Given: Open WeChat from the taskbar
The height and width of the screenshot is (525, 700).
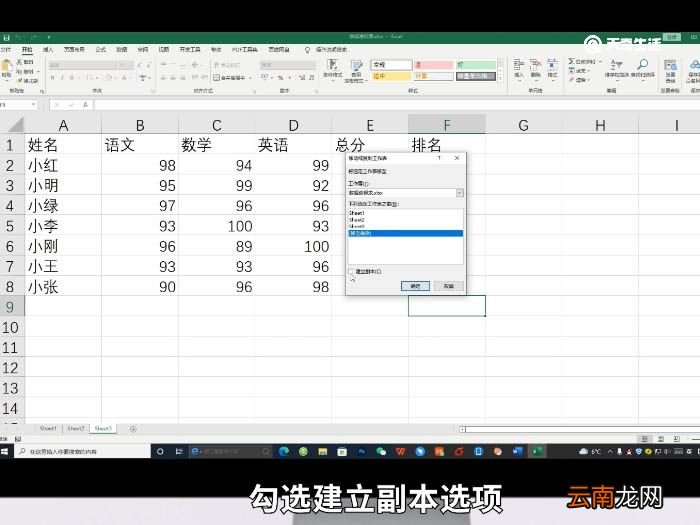Looking at the screenshot, I should (381, 451).
